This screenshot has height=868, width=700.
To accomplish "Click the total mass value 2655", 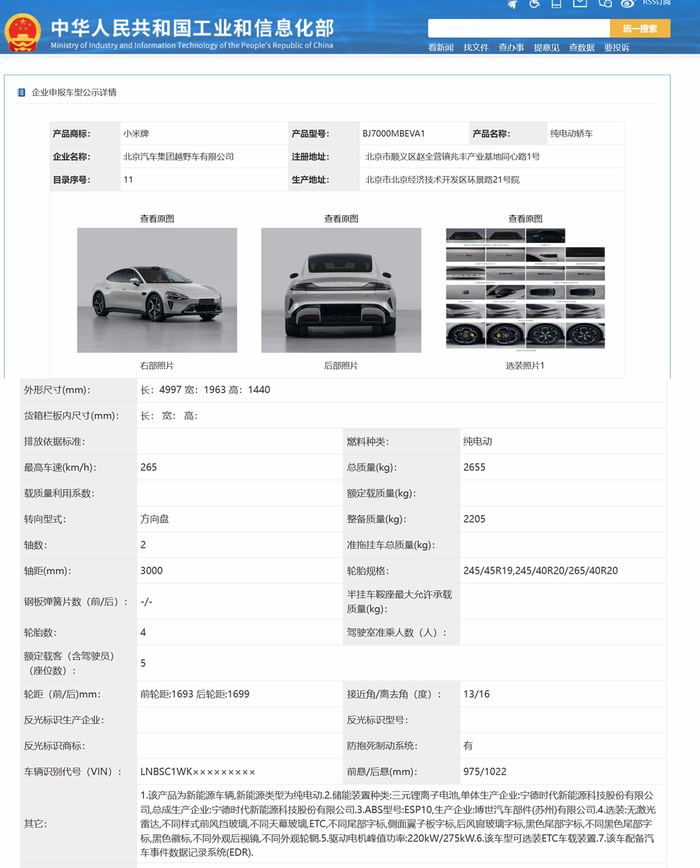I will pyautogui.click(x=474, y=467).
